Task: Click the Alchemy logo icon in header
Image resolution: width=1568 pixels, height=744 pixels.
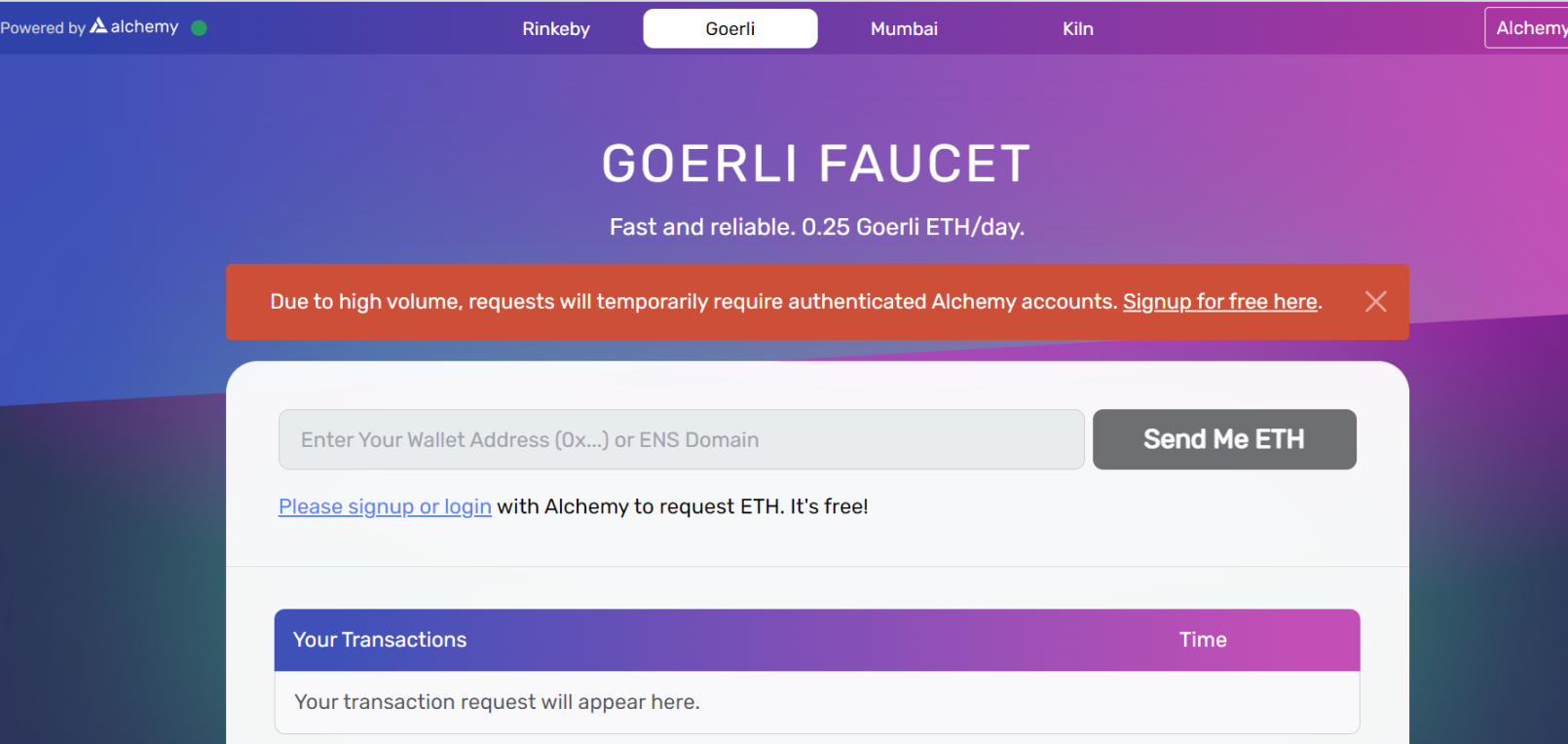Action: pyautogui.click(x=98, y=26)
